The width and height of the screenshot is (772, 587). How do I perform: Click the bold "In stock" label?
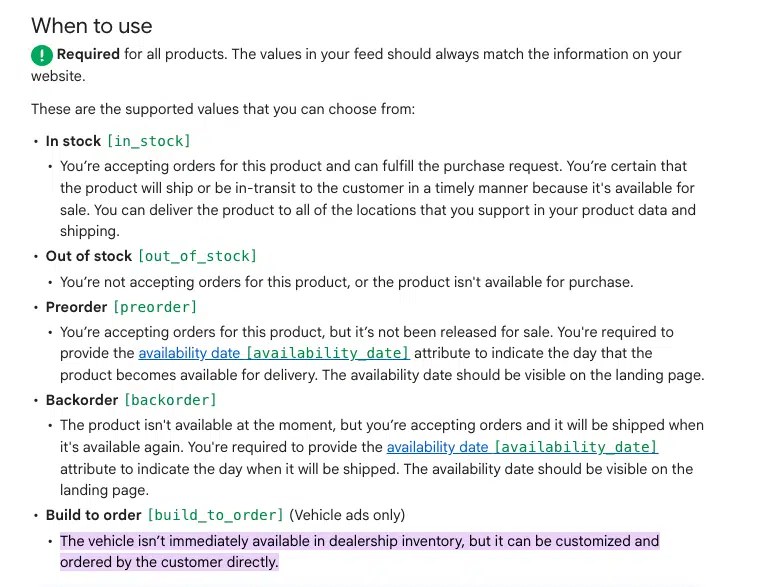point(73,141)
